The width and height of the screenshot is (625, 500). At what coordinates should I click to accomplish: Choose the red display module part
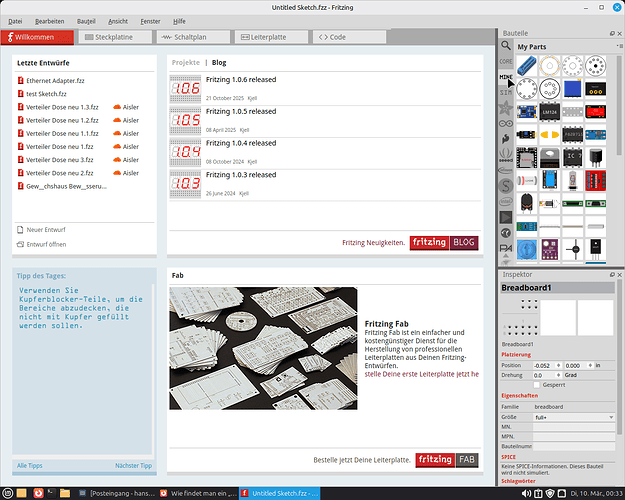(596, 112)
